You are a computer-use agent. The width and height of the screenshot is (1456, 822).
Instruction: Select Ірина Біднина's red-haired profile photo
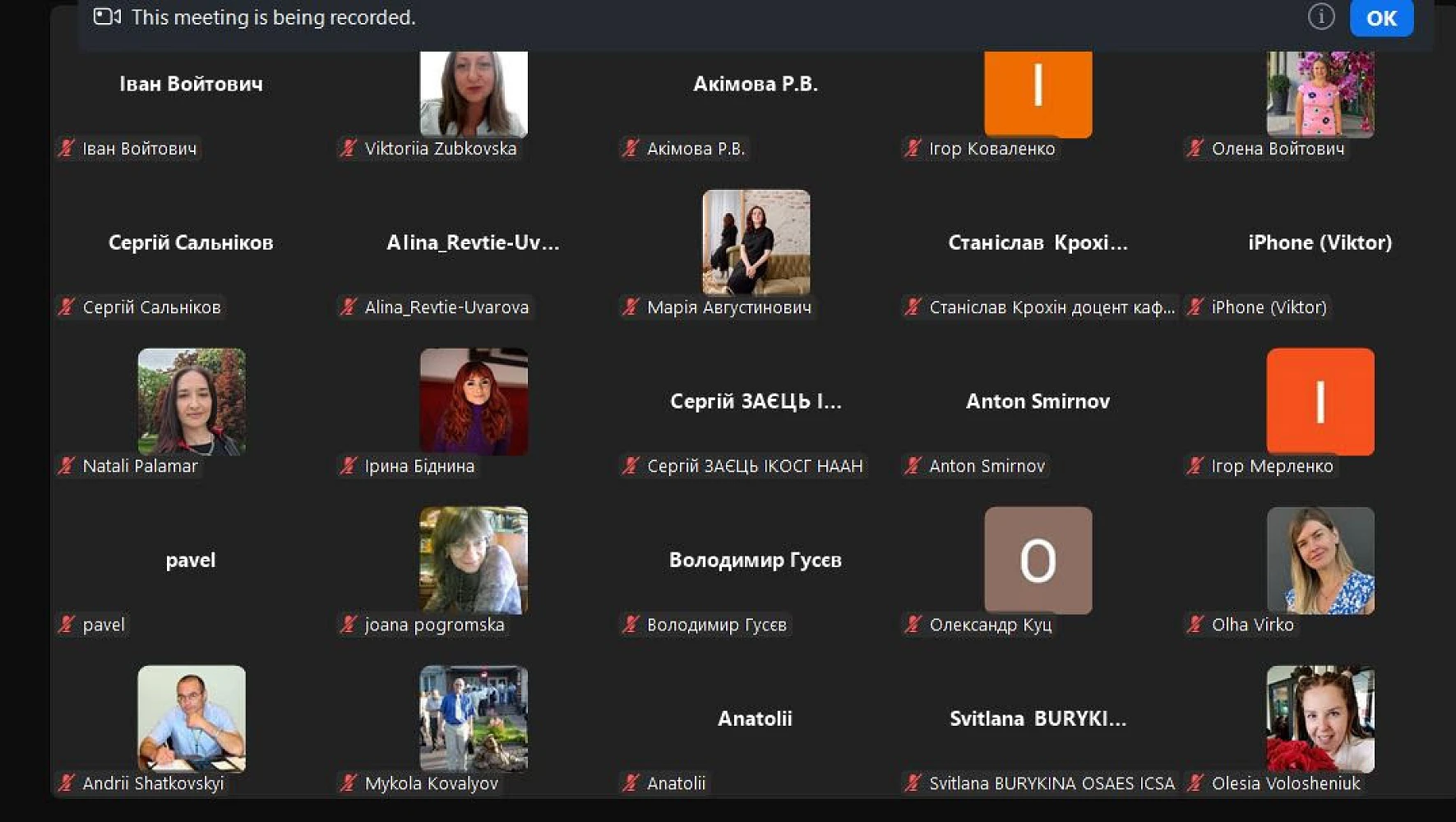tap(474, 401)
